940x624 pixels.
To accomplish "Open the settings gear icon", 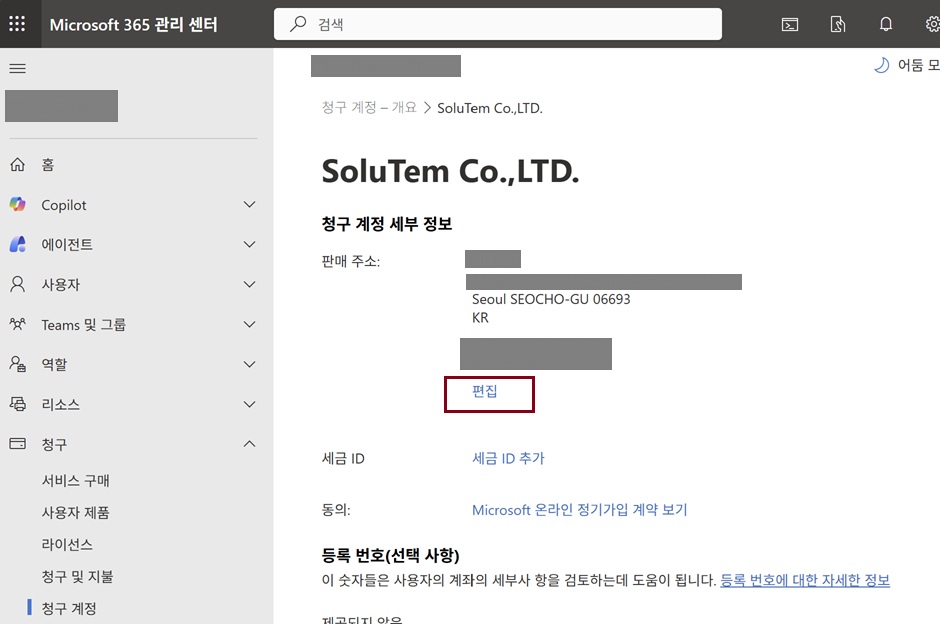I will 933,25.
